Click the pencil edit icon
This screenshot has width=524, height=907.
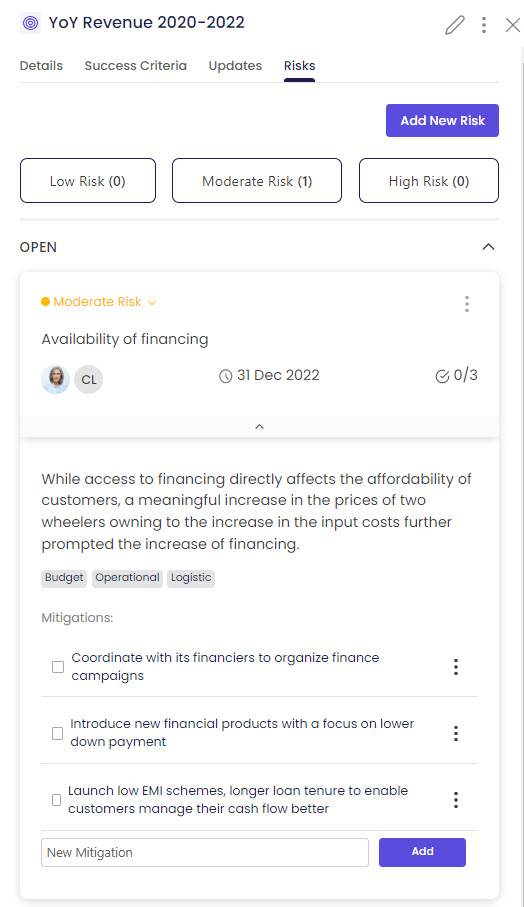[455, 25]
